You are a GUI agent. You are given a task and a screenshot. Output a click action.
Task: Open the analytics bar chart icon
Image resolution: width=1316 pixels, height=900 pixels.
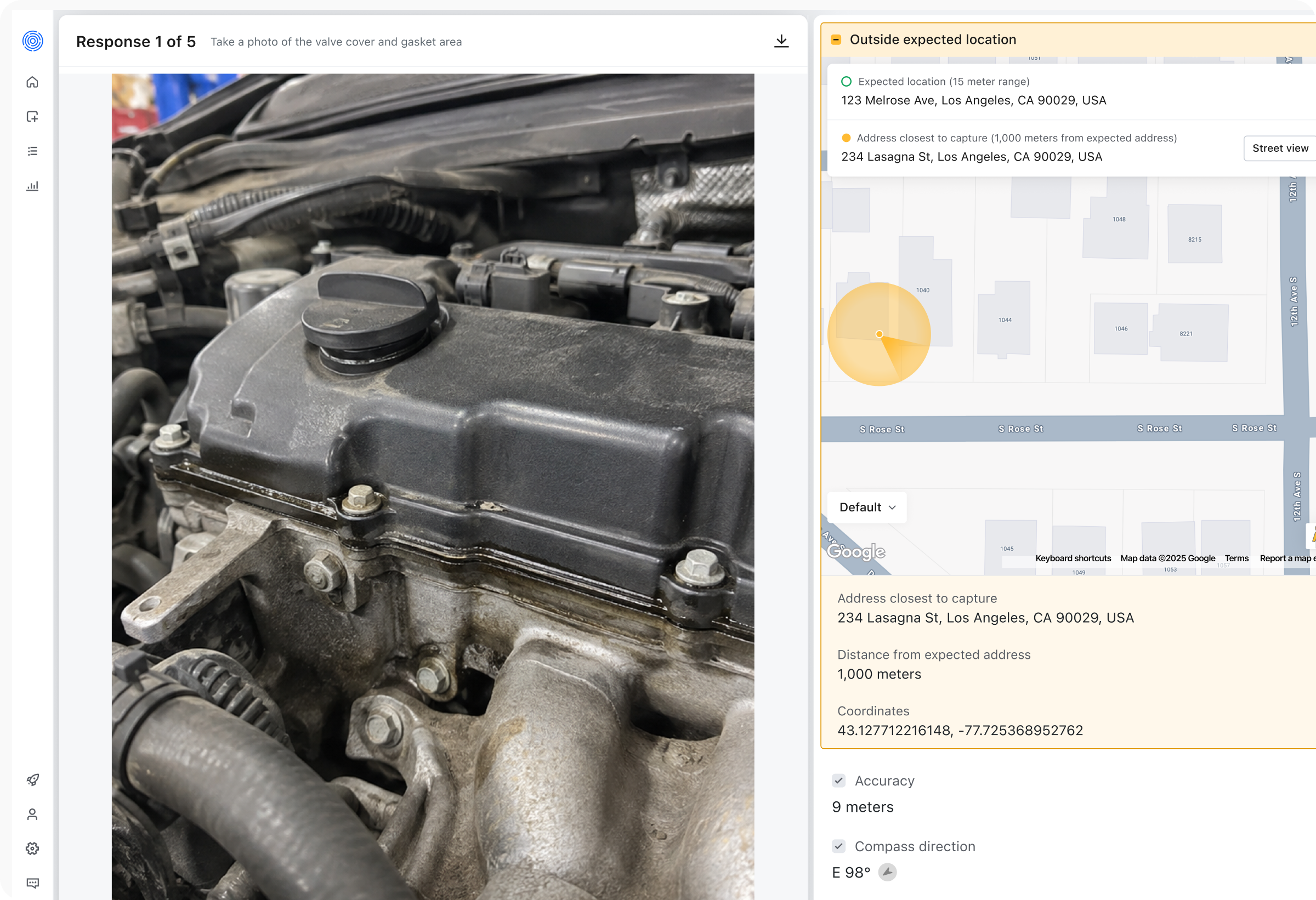coord(33,186)
